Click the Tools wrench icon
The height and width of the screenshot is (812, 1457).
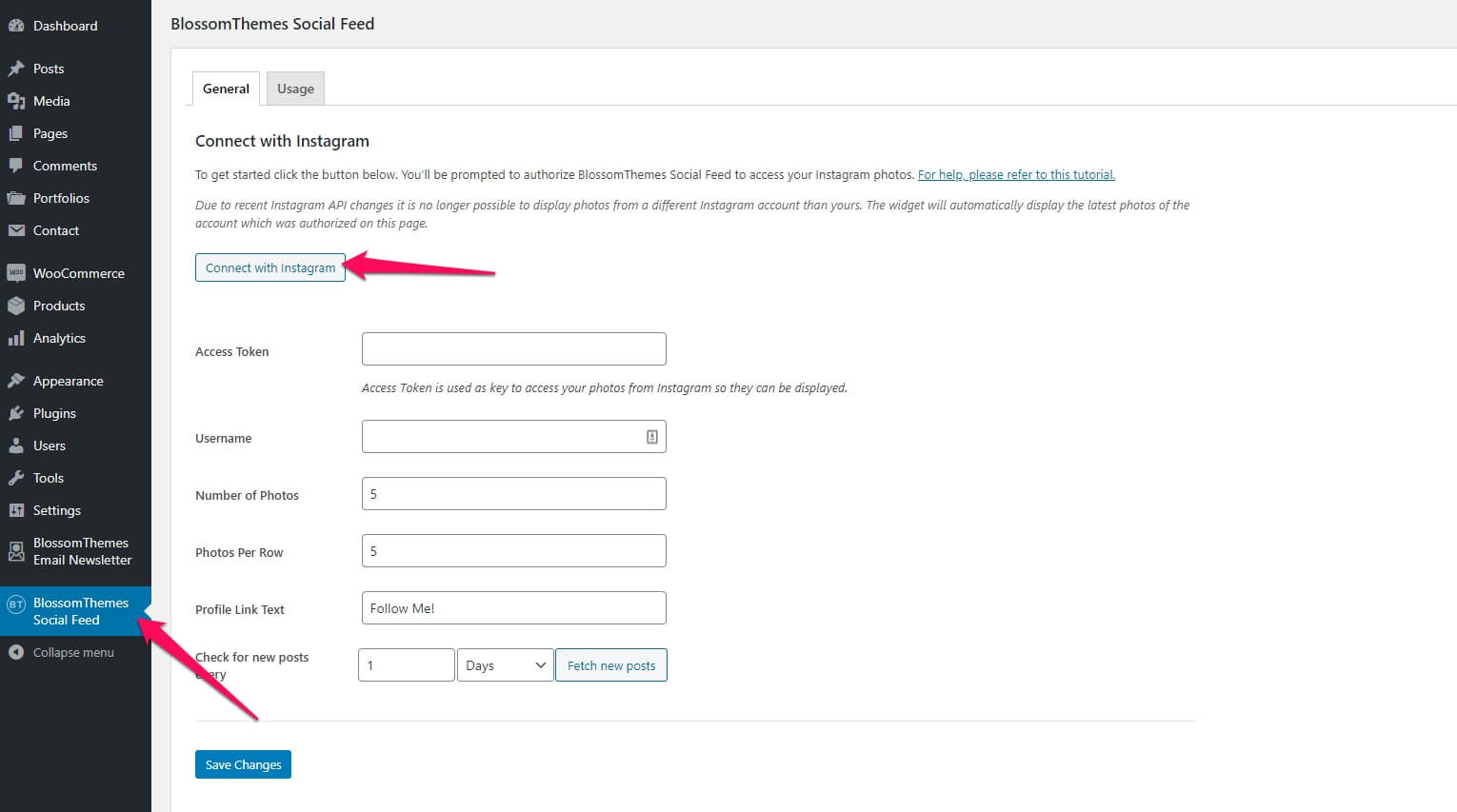click(x=16, y=478)
